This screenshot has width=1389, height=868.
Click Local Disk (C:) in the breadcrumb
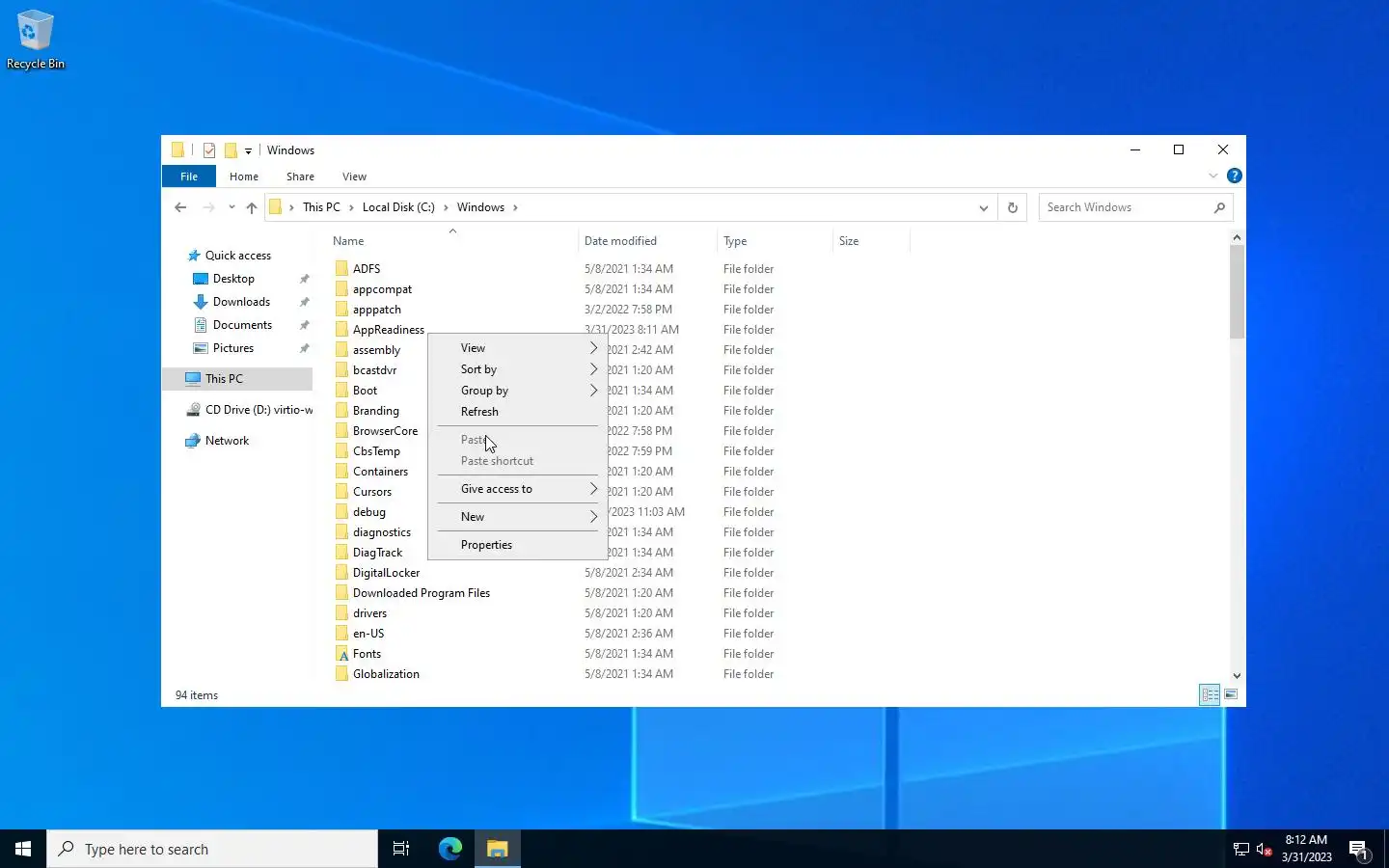(398, 207)
